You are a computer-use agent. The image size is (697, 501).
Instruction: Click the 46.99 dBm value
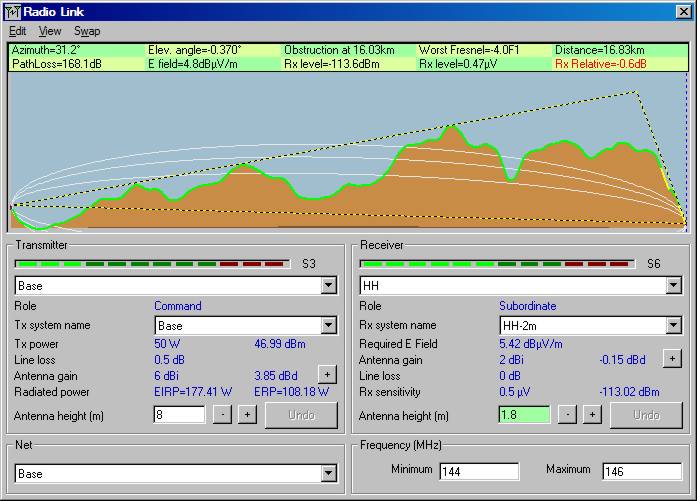280,344
